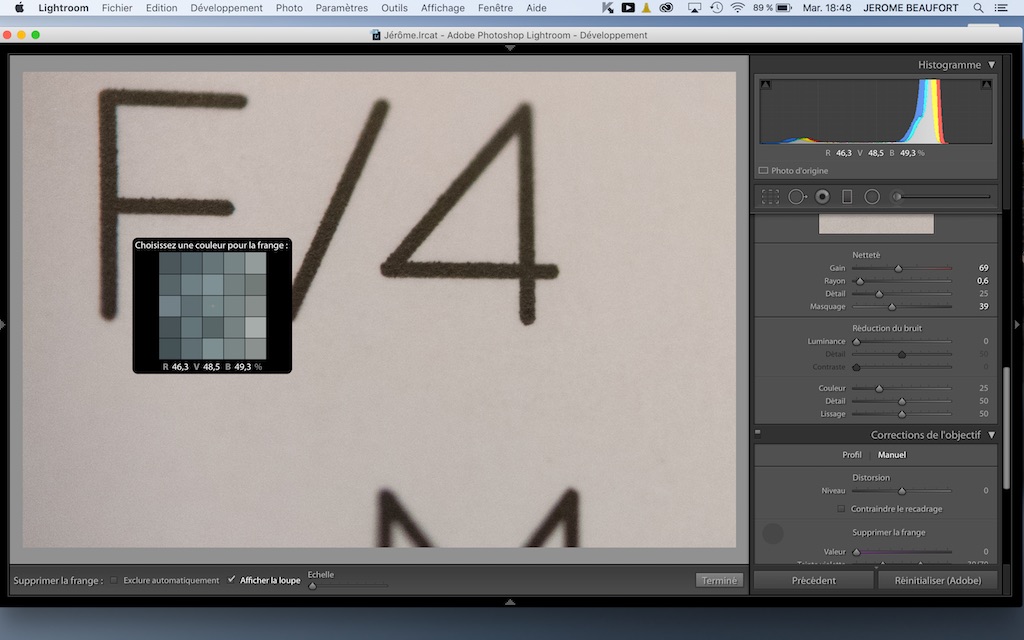Click the AirPlay display icon
Viewport: 1024px width, 640px height.
[694, 8]
